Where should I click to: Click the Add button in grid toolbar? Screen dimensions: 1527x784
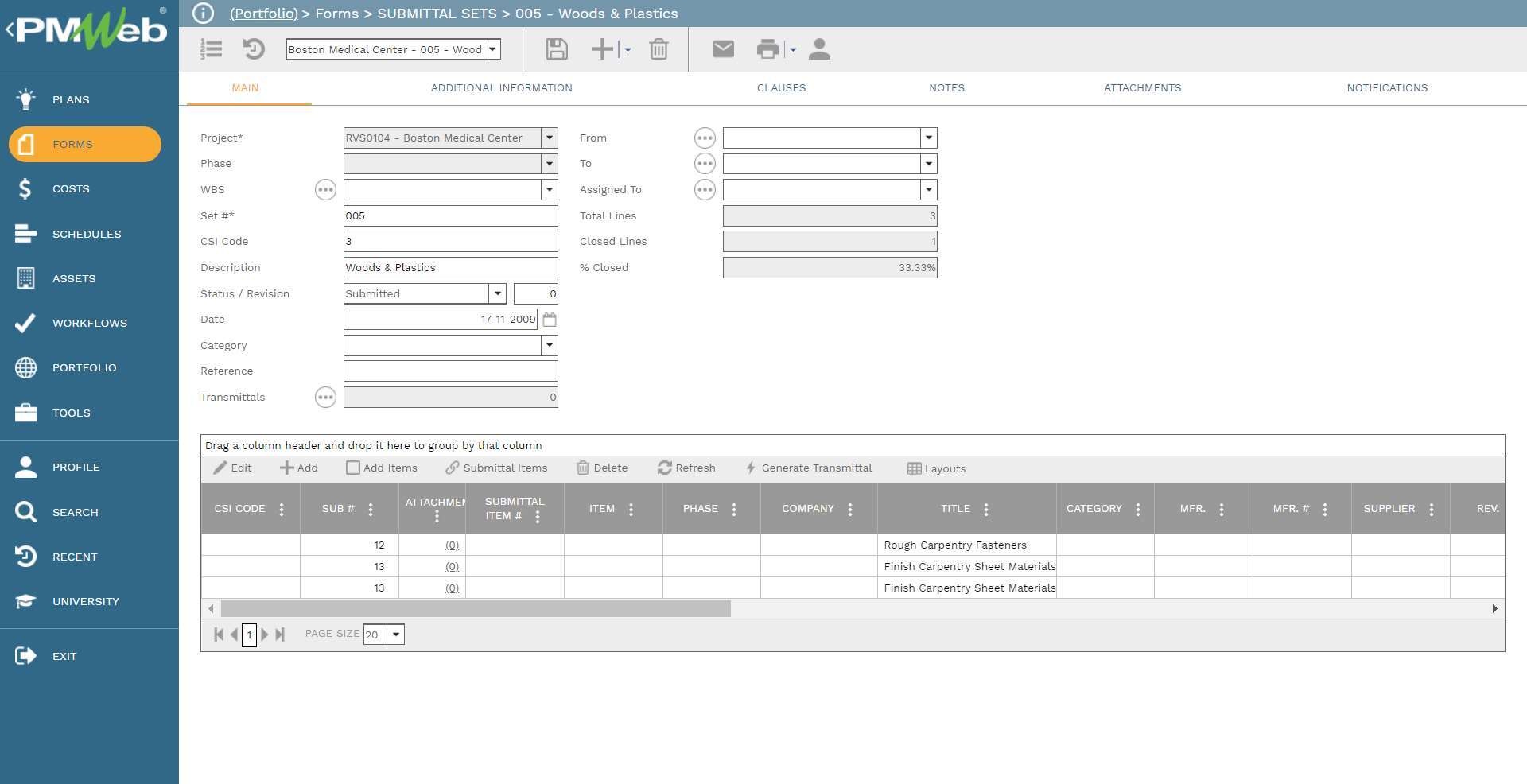click(x=299, y=468)
